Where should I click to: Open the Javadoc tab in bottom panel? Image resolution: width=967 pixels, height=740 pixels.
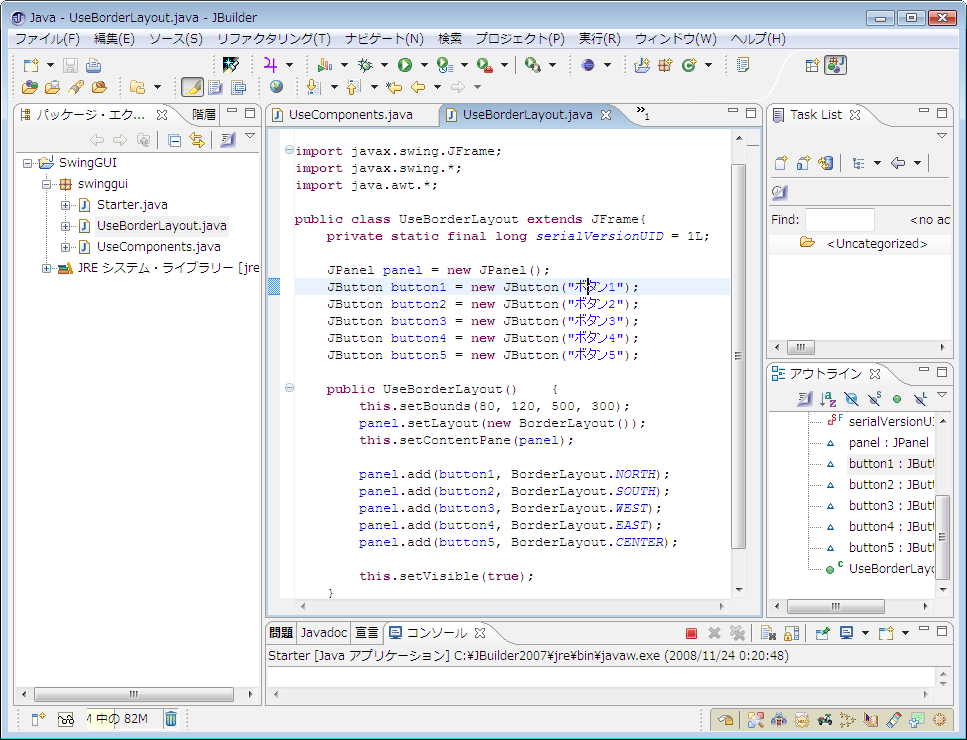(x=324, y=633)
